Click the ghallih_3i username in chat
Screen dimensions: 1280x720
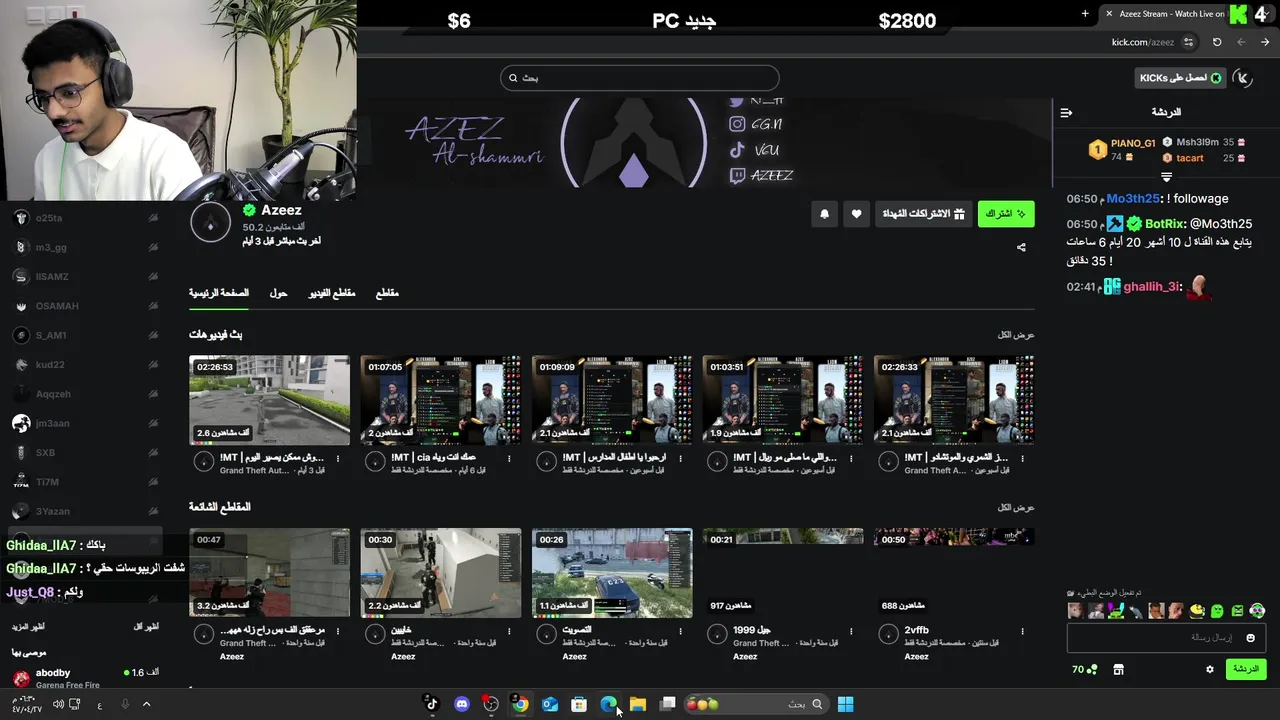click(x=1151, y=287)
